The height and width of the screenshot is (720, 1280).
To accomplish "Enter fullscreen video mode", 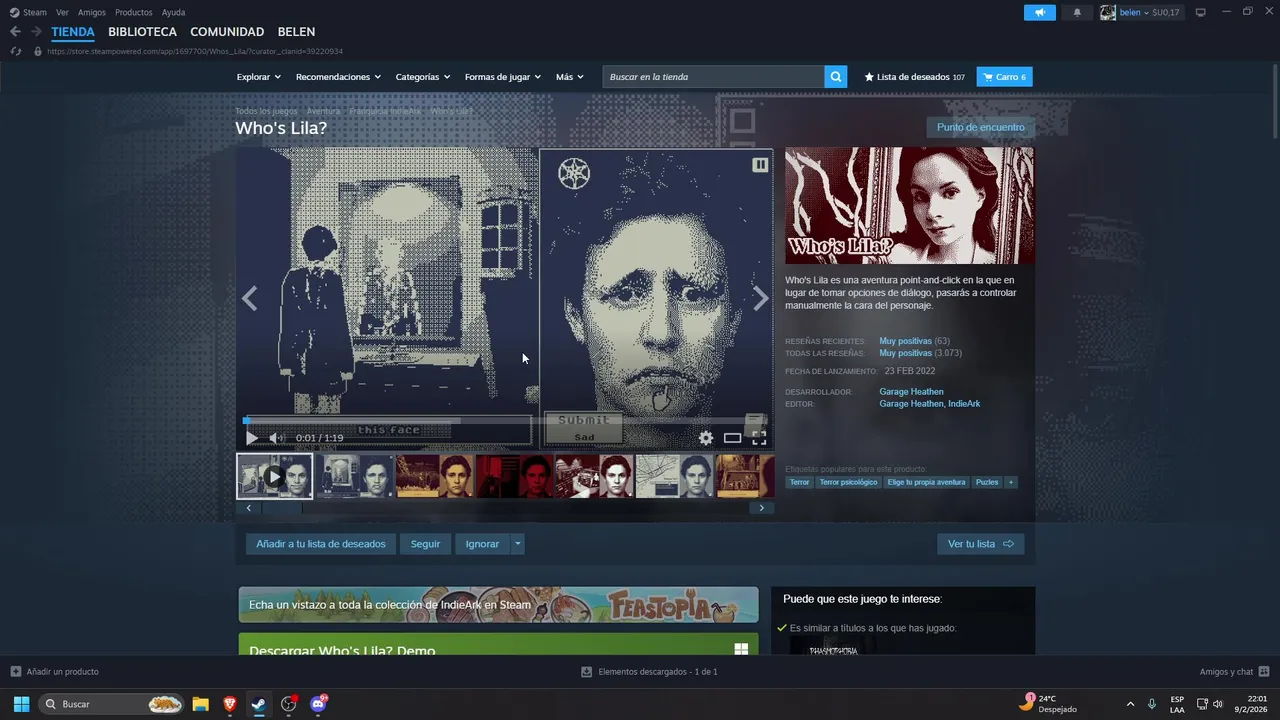I will (759, 438).
